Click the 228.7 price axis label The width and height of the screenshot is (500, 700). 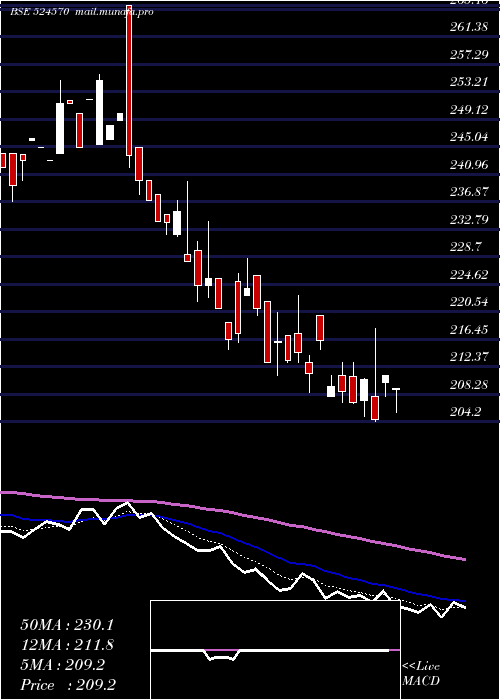coord(465,247)
